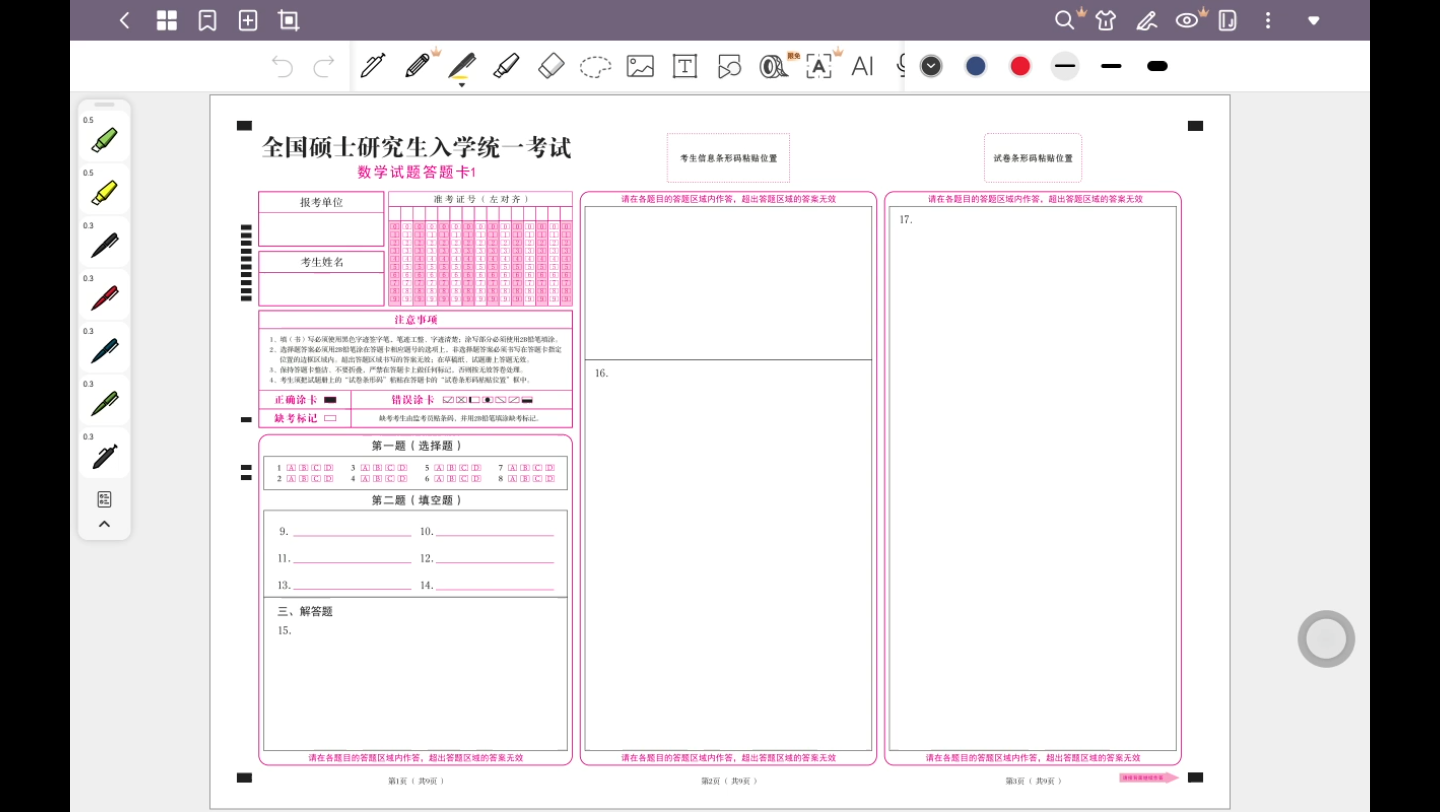The height and width of the screenshot is (812, 1440).
Task: Open the split-screen view icon
Action: pos(1228,20)
